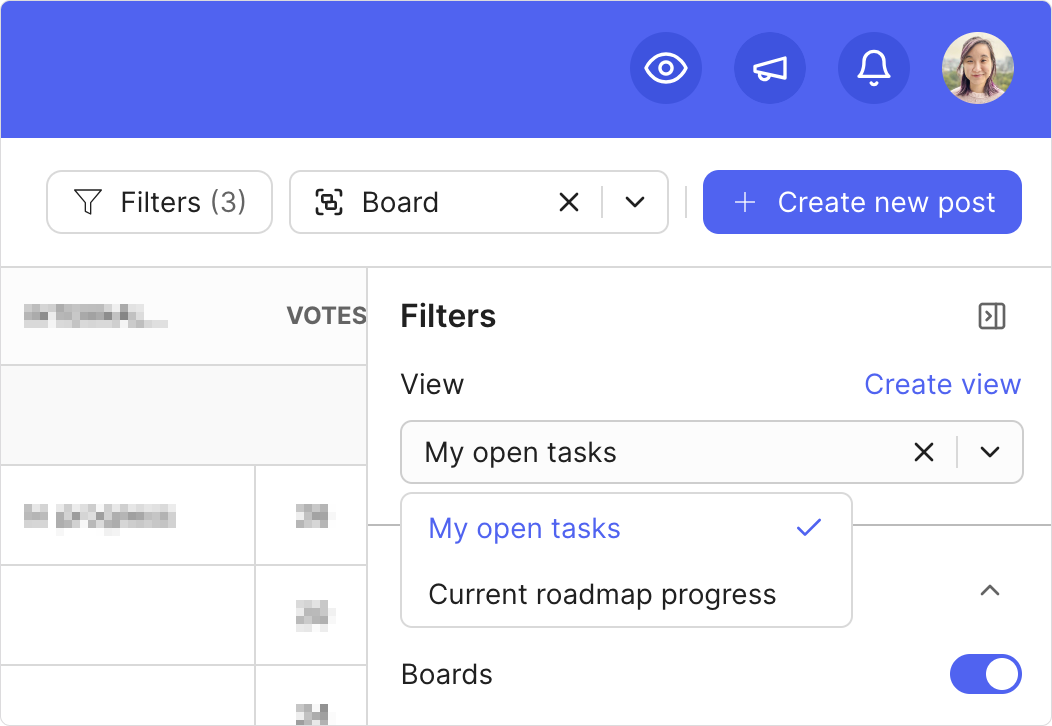Open the View dropdown chevron
1052x726 pixels.
click(990, 452)
